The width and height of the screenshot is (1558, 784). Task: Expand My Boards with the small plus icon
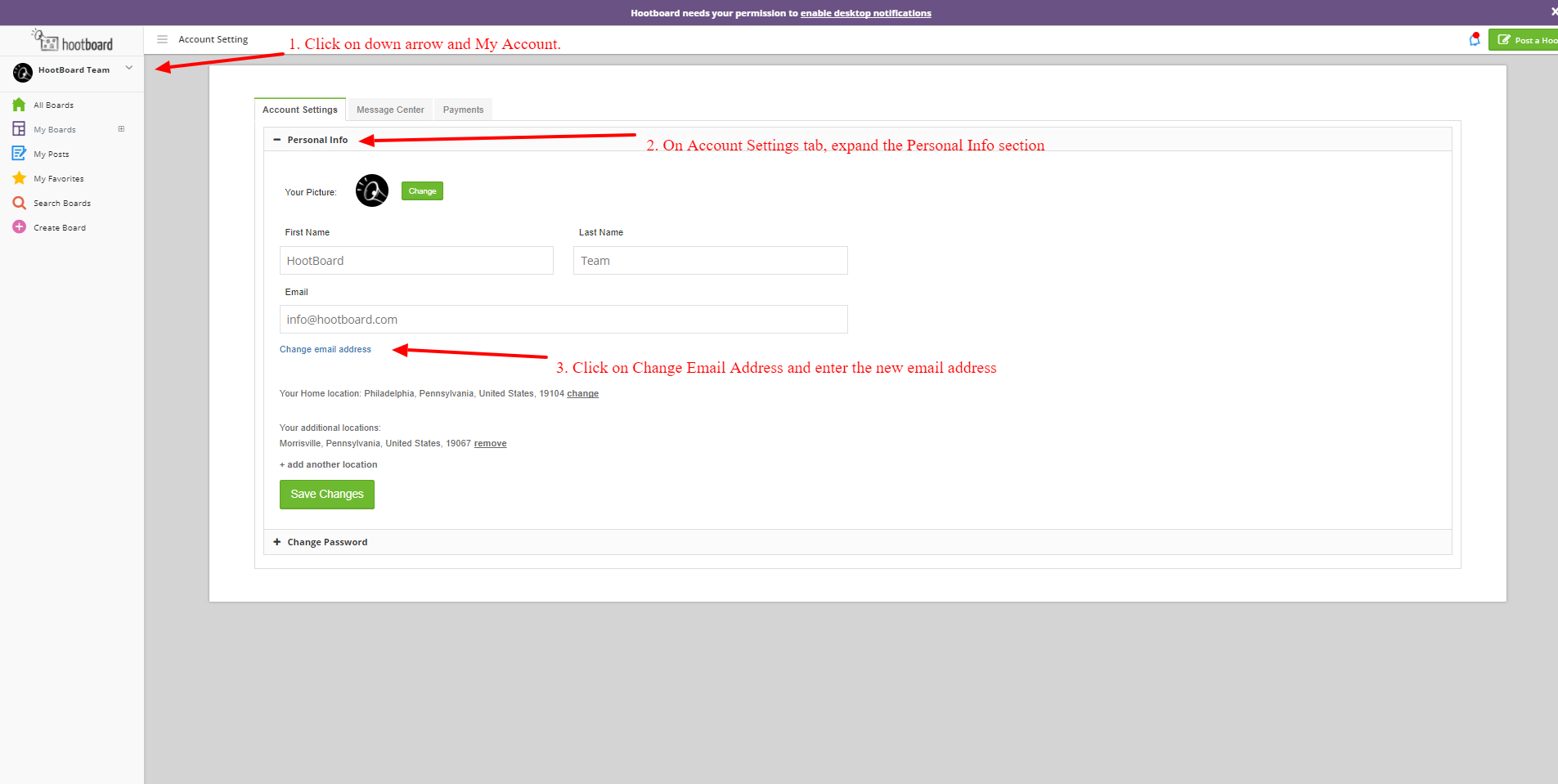tap(121, 129)
